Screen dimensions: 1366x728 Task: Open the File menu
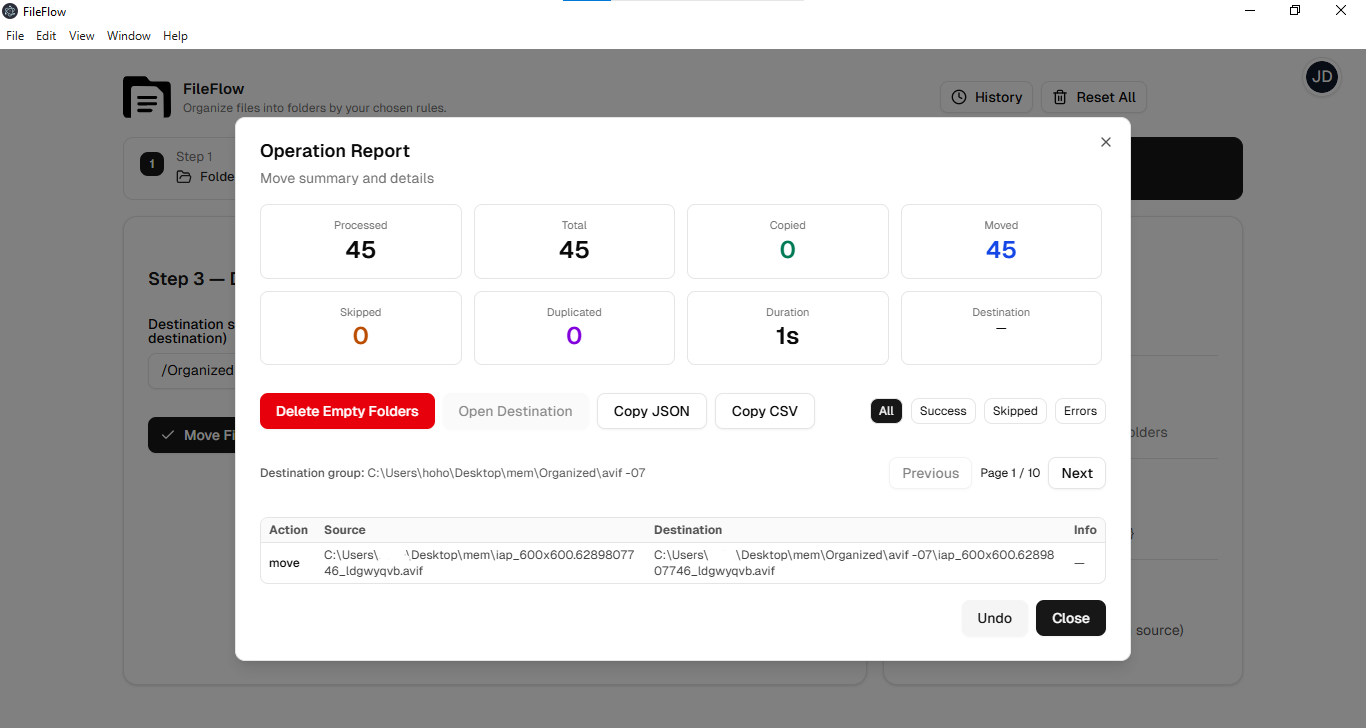coord(15,36)
